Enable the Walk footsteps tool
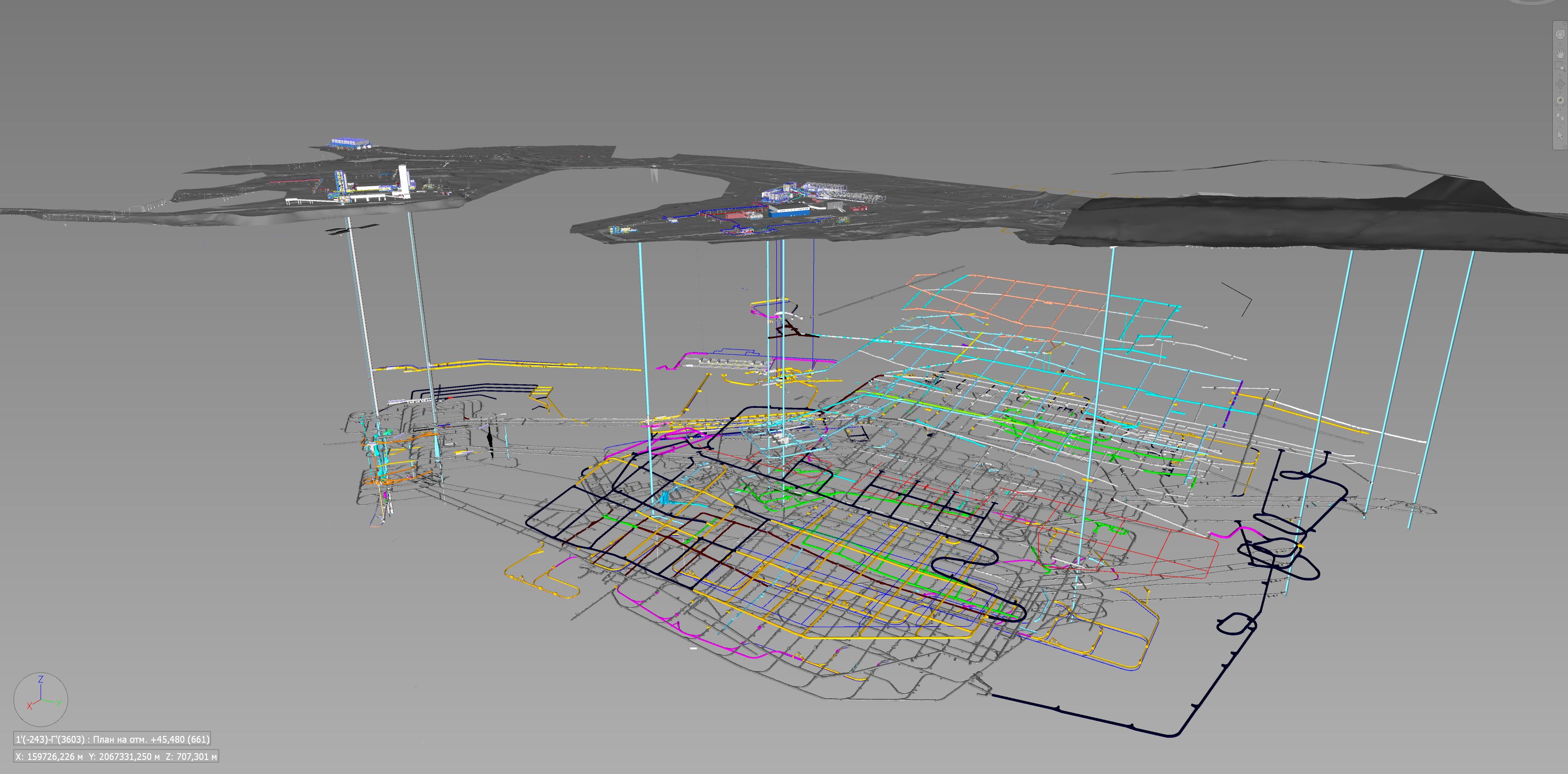The height and width of the screenshot is (774, 1568). tap(1560, 117)
